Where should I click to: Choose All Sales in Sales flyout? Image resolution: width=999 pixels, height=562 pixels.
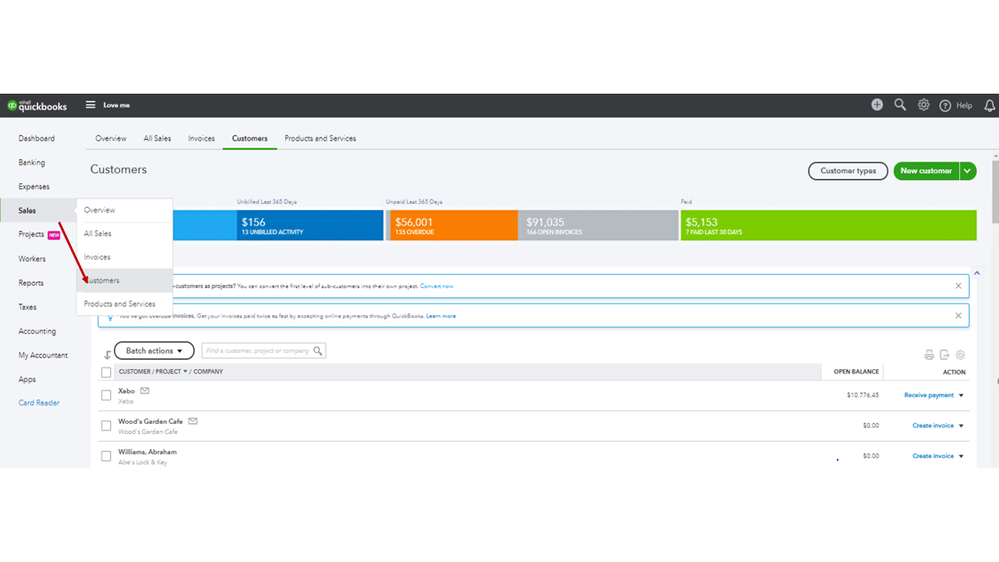pyautogui.click(x=124, y=234)
